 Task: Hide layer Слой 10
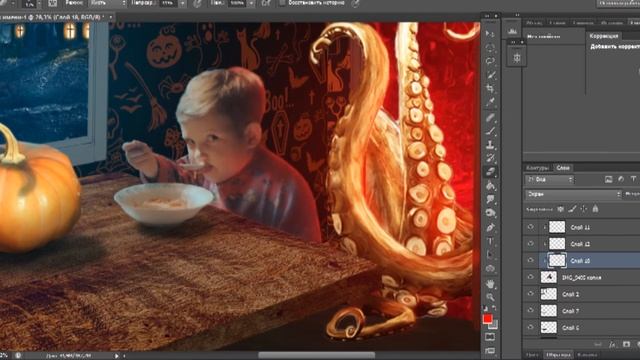coord(530,260)
